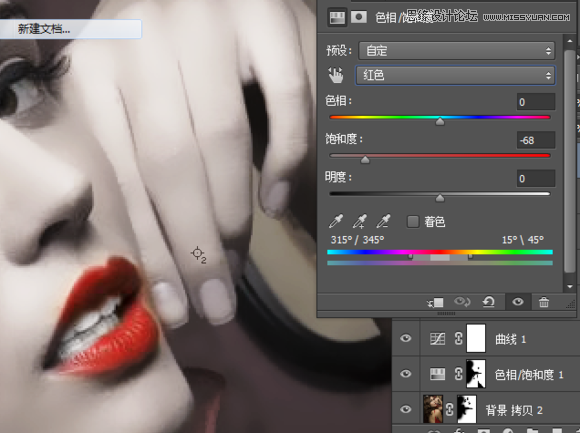Click the Hue/Saturation icon on 色相/饱和度 1 layer

point(437,374)
